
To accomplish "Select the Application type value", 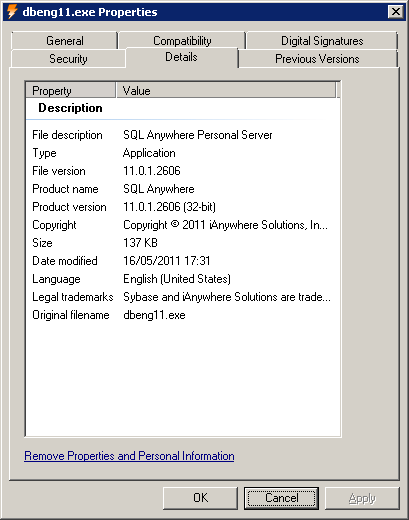I will click(x=149, y=153).
